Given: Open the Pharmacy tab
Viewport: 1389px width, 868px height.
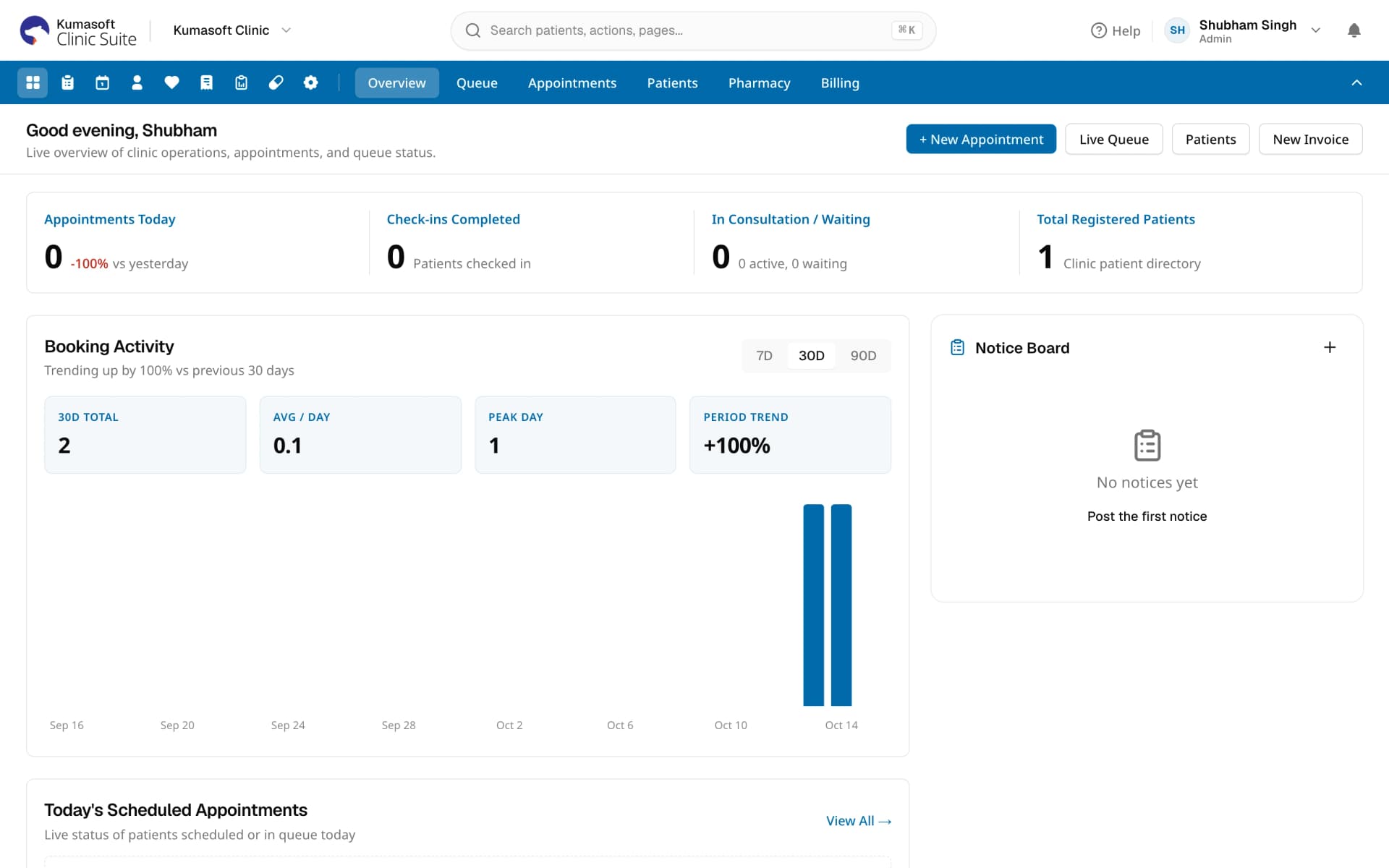Looking at the screenshot, I should coord(759,82).
